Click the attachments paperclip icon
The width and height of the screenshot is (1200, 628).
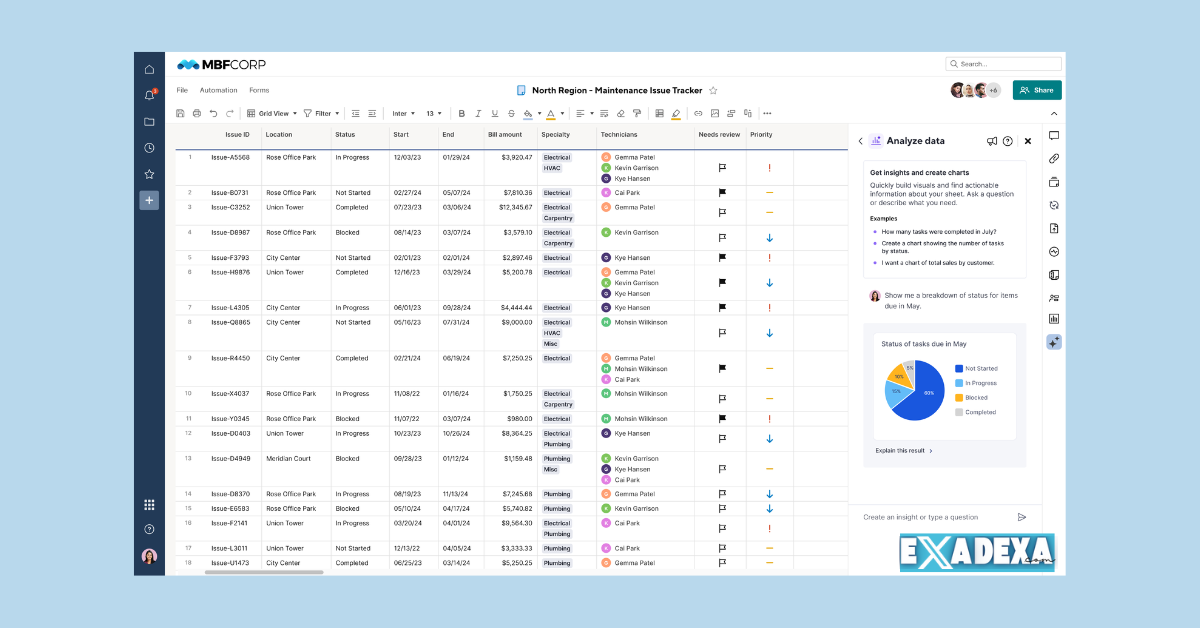coord(1053,157)
